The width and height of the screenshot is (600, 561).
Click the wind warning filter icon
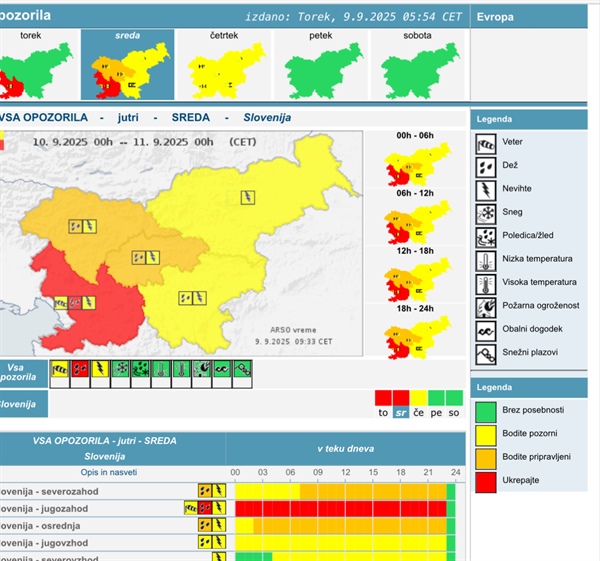60,369
